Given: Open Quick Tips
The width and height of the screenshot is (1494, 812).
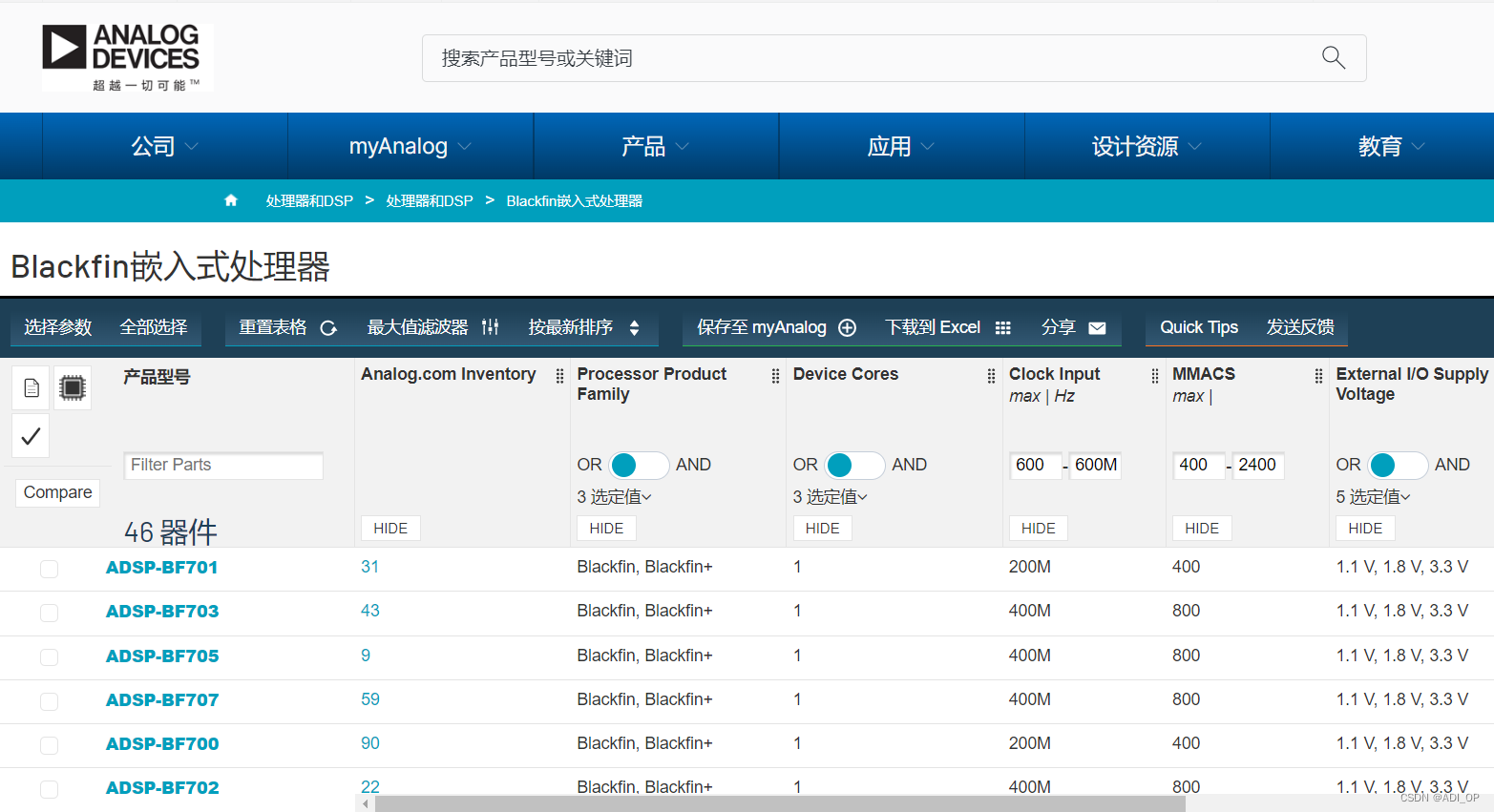Looking at the screenshot, I should point(1199,327).
